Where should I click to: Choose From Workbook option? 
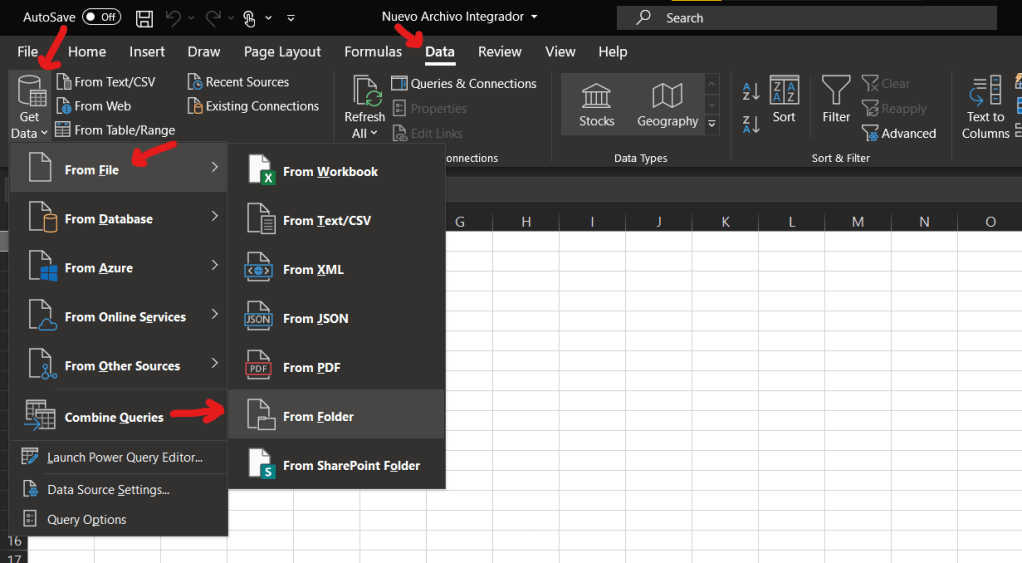[x=330, y=172]
